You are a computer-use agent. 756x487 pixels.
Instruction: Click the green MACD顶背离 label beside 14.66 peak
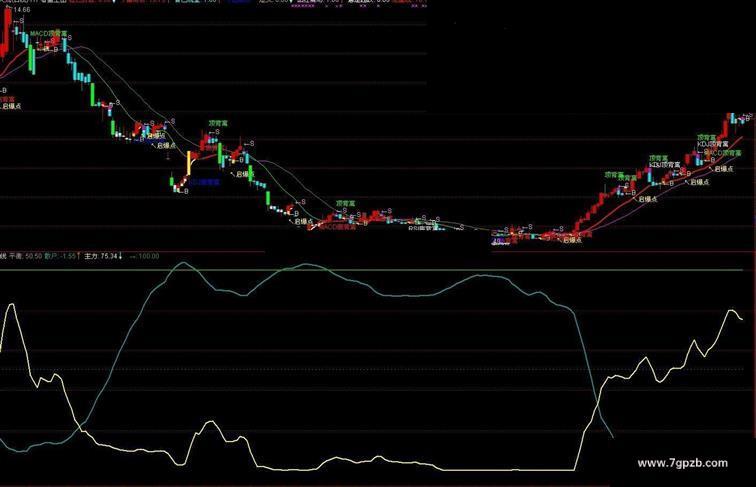coord(49,33)
